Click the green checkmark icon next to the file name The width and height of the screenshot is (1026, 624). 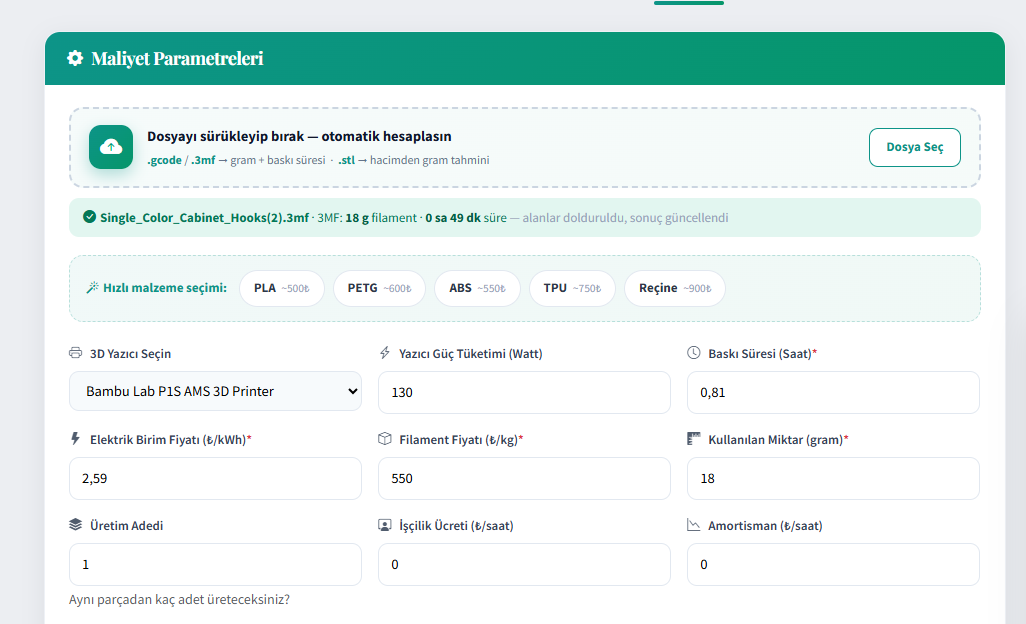[90, 217]
